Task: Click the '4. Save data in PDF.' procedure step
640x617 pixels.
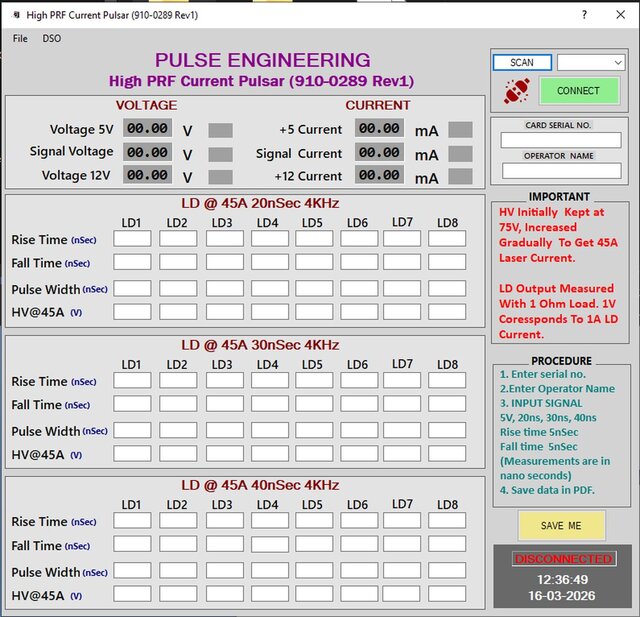Action: (547, 490)
